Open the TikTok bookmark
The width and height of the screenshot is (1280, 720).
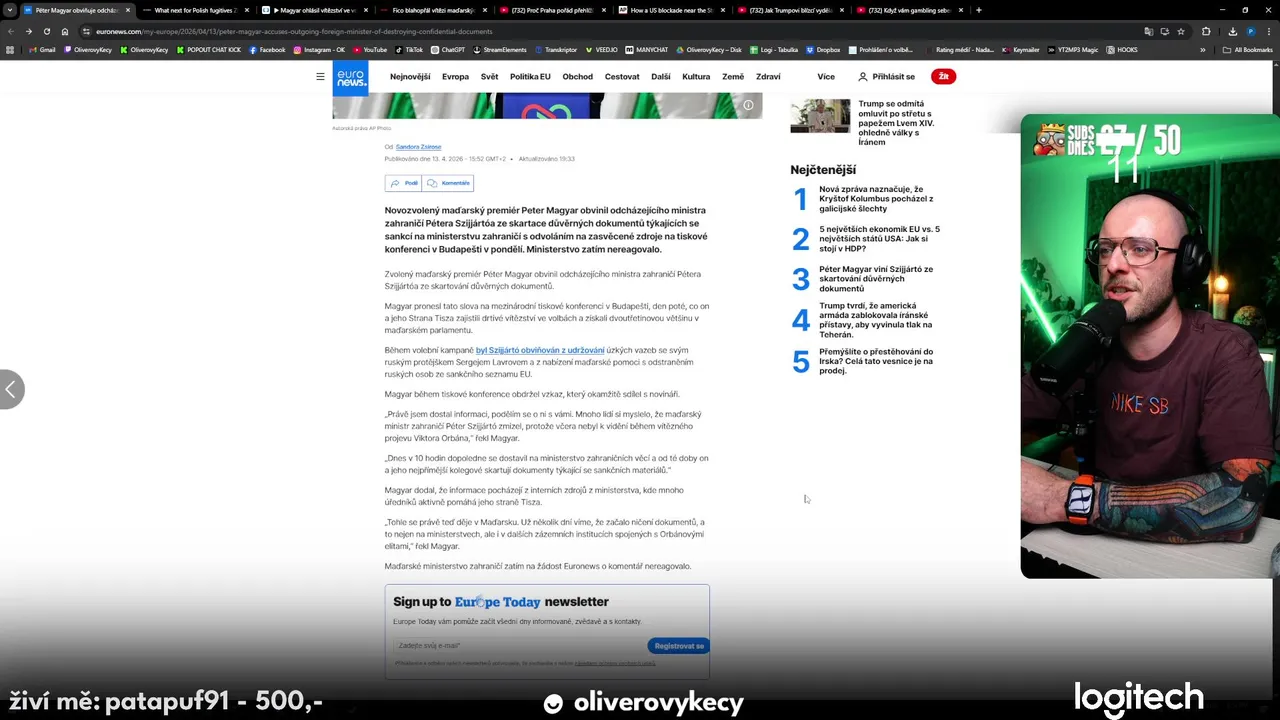(409, 49)
